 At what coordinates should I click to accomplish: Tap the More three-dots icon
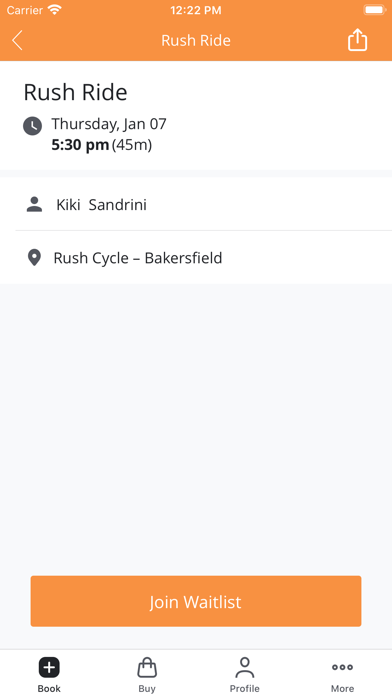pyautogui.click(x=342, y=667)
